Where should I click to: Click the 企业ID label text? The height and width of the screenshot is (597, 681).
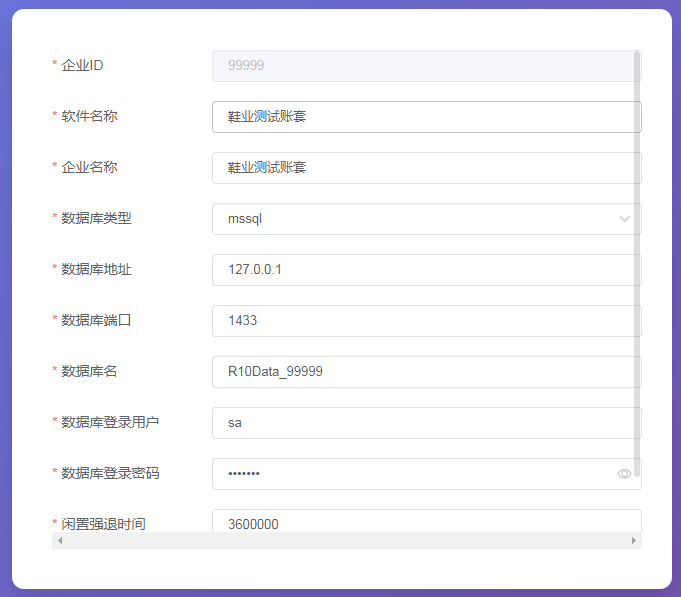[x=82, y=65]
